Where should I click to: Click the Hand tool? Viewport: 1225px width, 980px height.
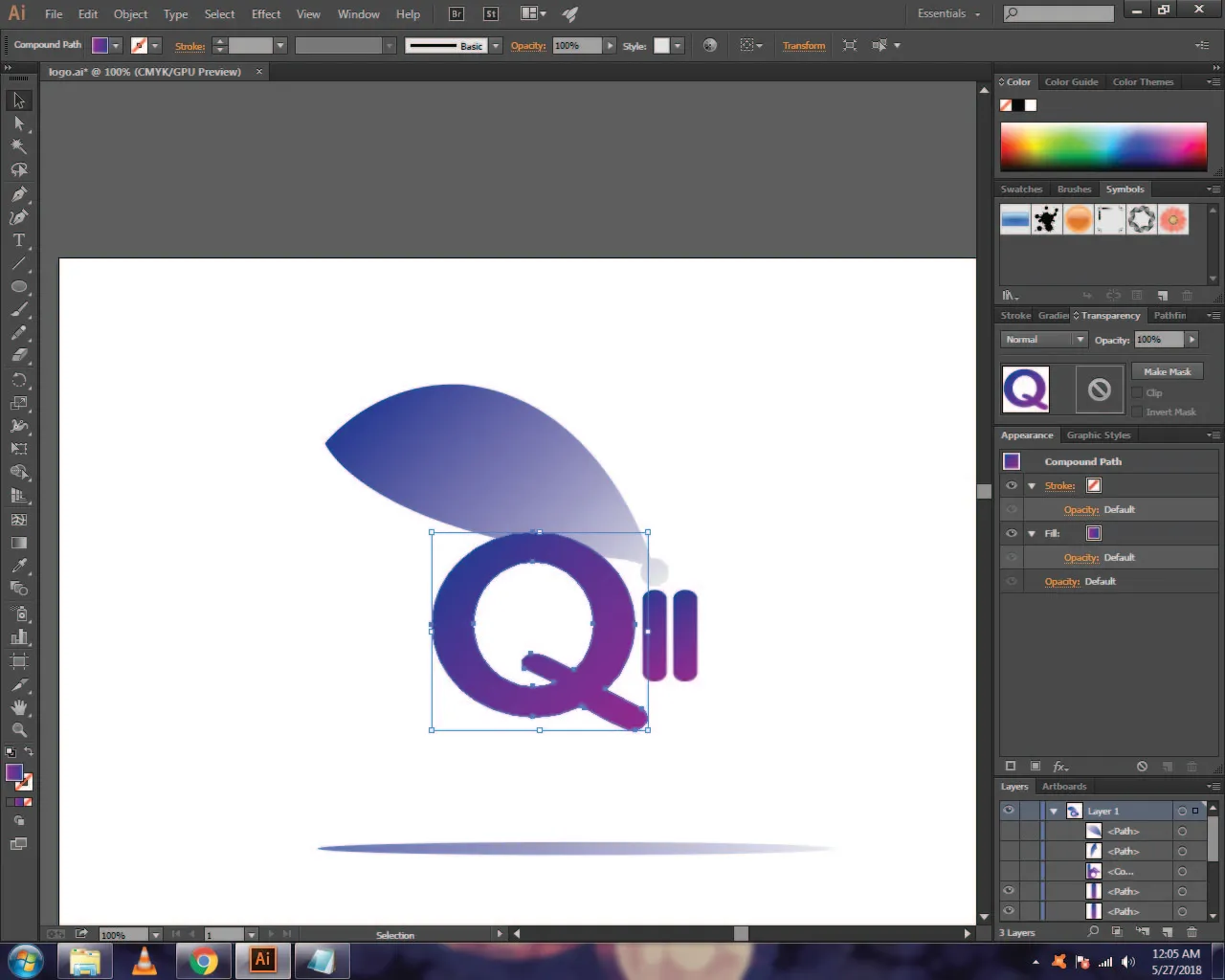coord(18,707)
